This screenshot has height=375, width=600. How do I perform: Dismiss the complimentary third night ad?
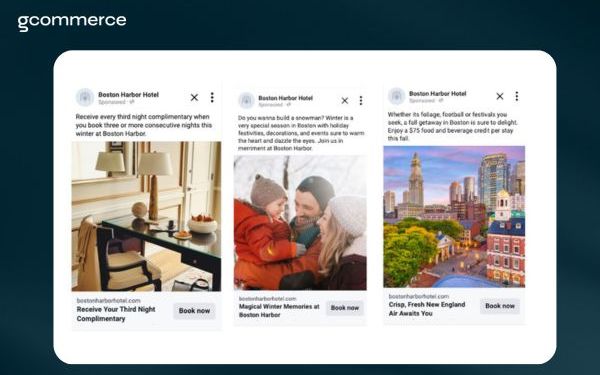pos(194,98)
